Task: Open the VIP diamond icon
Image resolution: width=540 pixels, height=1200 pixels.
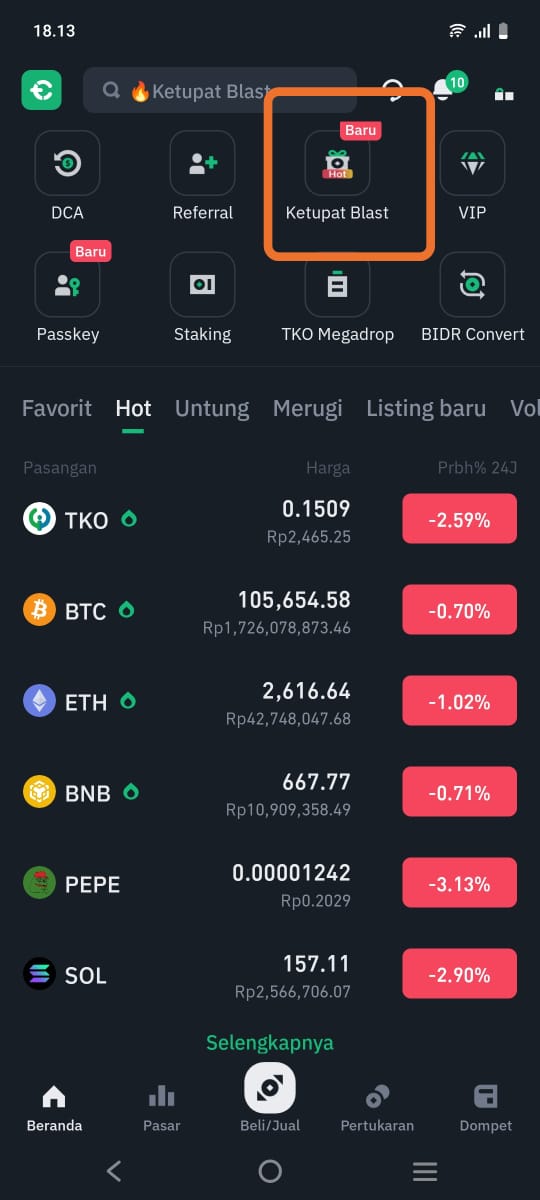Action: tap(472, 163)
